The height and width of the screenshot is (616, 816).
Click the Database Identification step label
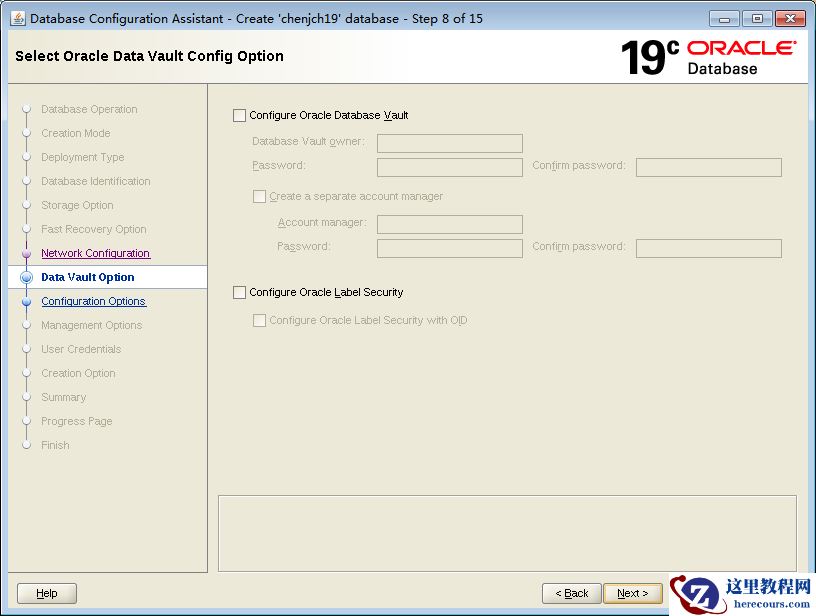pos(95,181)
